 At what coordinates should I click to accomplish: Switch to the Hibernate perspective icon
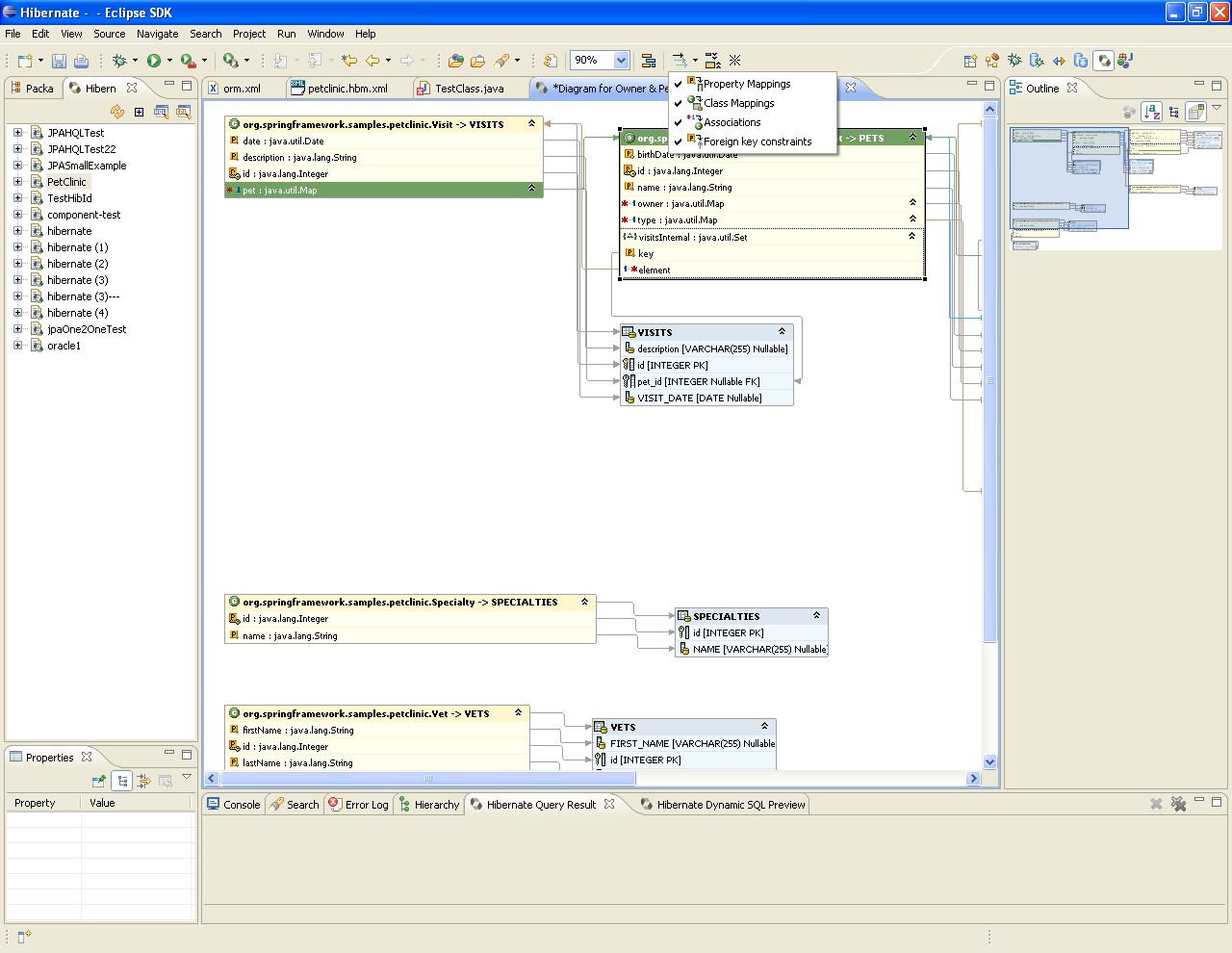point(1103,61)
